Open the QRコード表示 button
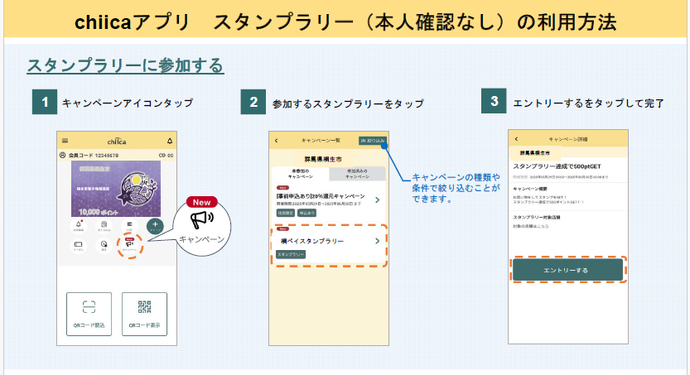Viewport: 690px width, 375px height. pyautogui.click(x=144, y=314)
